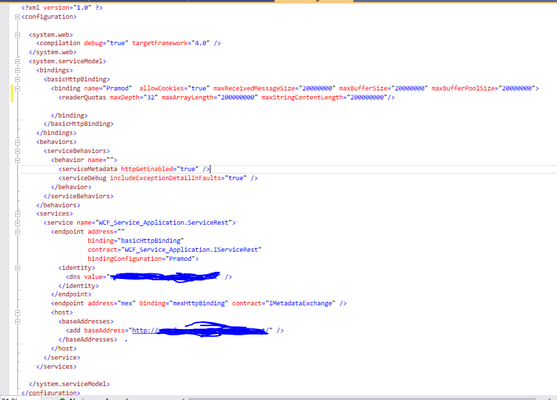Image resolution: width=557 pixels, height=400 pixels.
Task: Open the http:// baseAddress link
Action: click(200, 331)
